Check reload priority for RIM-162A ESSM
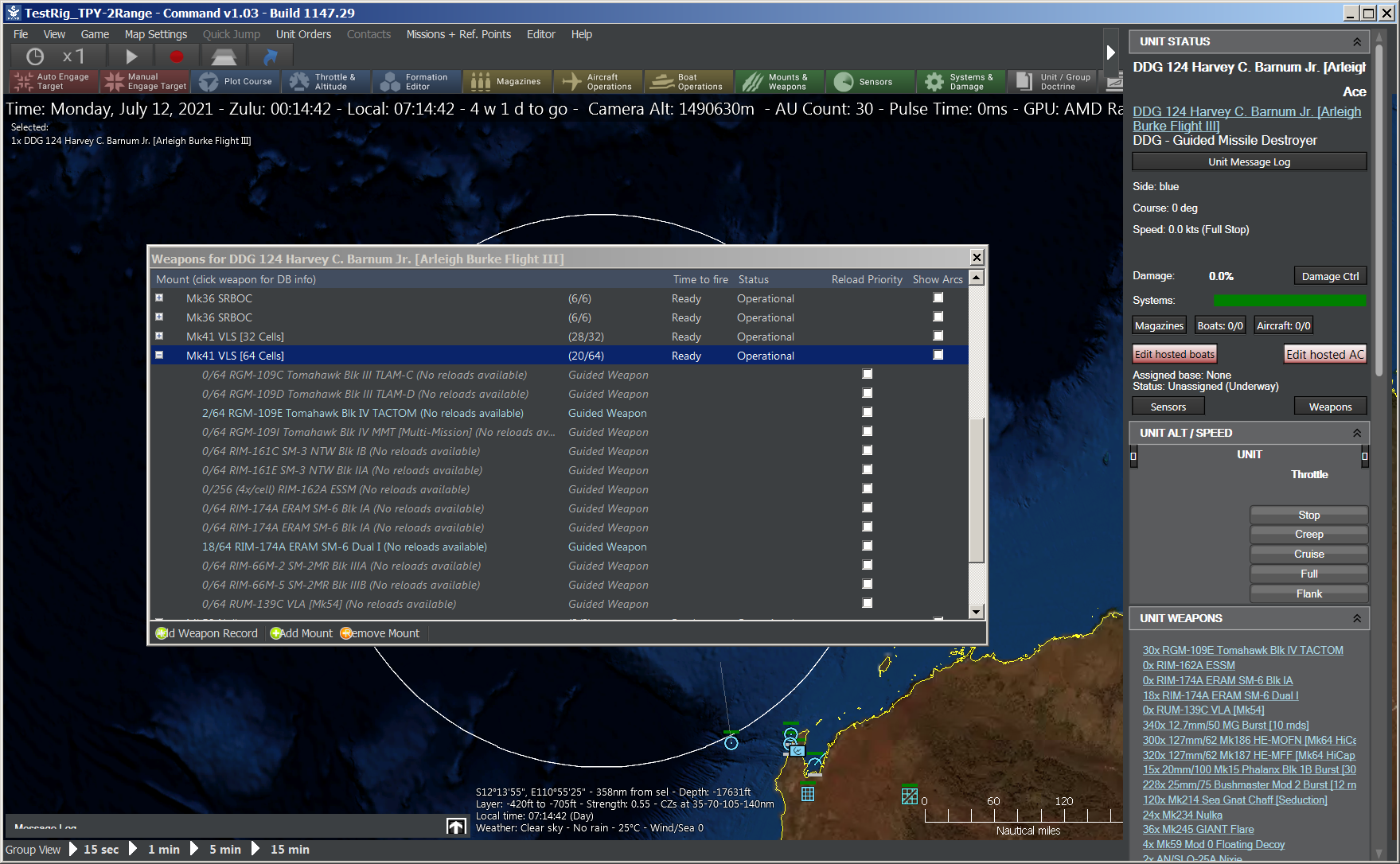Screen dimensions: 1400x864 pos(868,488)
